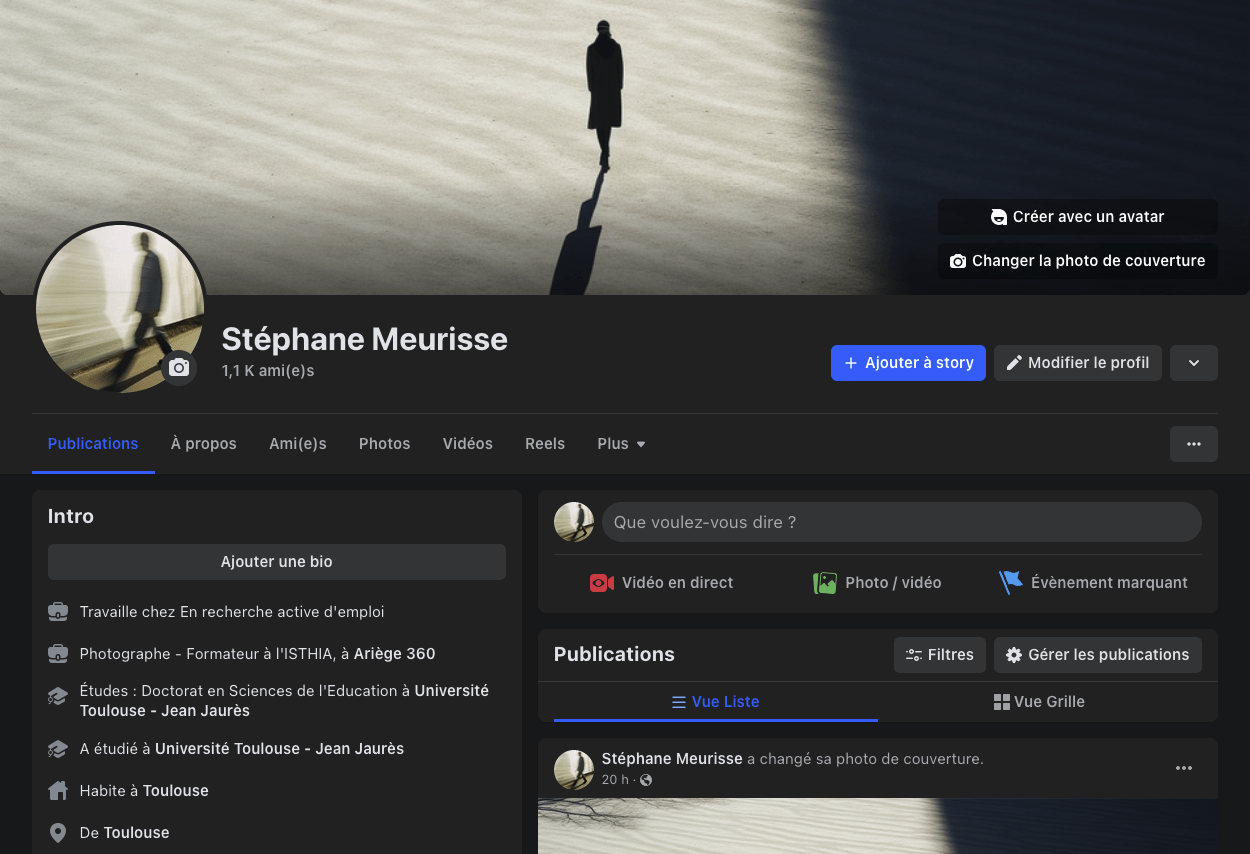Open the Vidéos tab
The image size is (1250, 854).
click(x=468, y=444)
